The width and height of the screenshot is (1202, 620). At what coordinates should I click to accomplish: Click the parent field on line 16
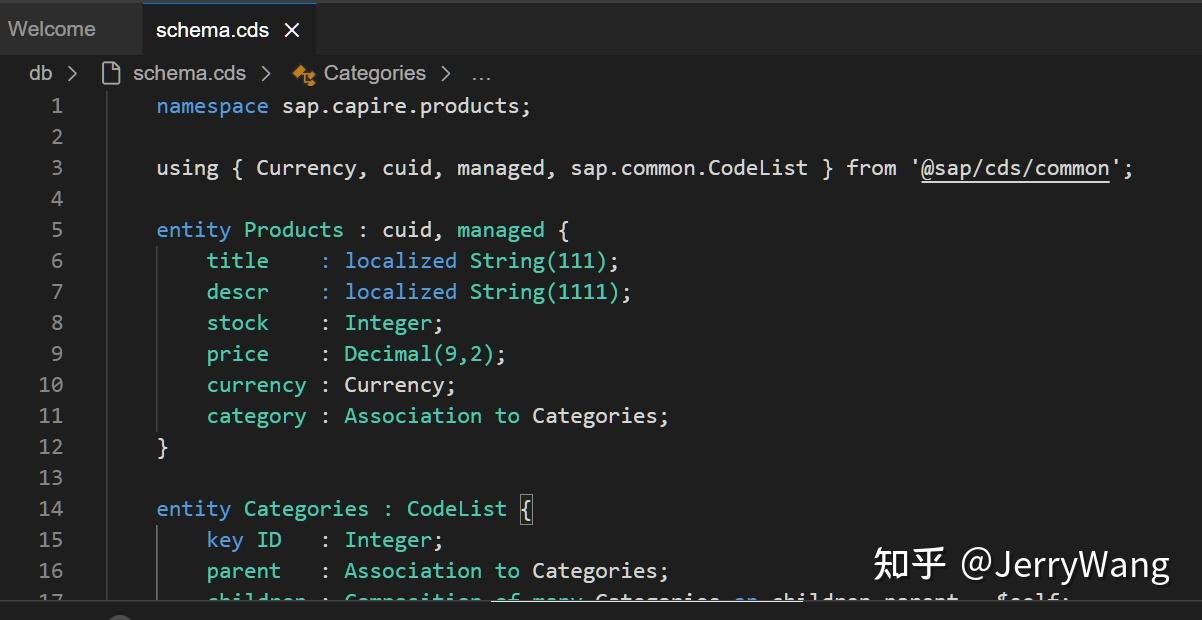click(x=244, y=571)
